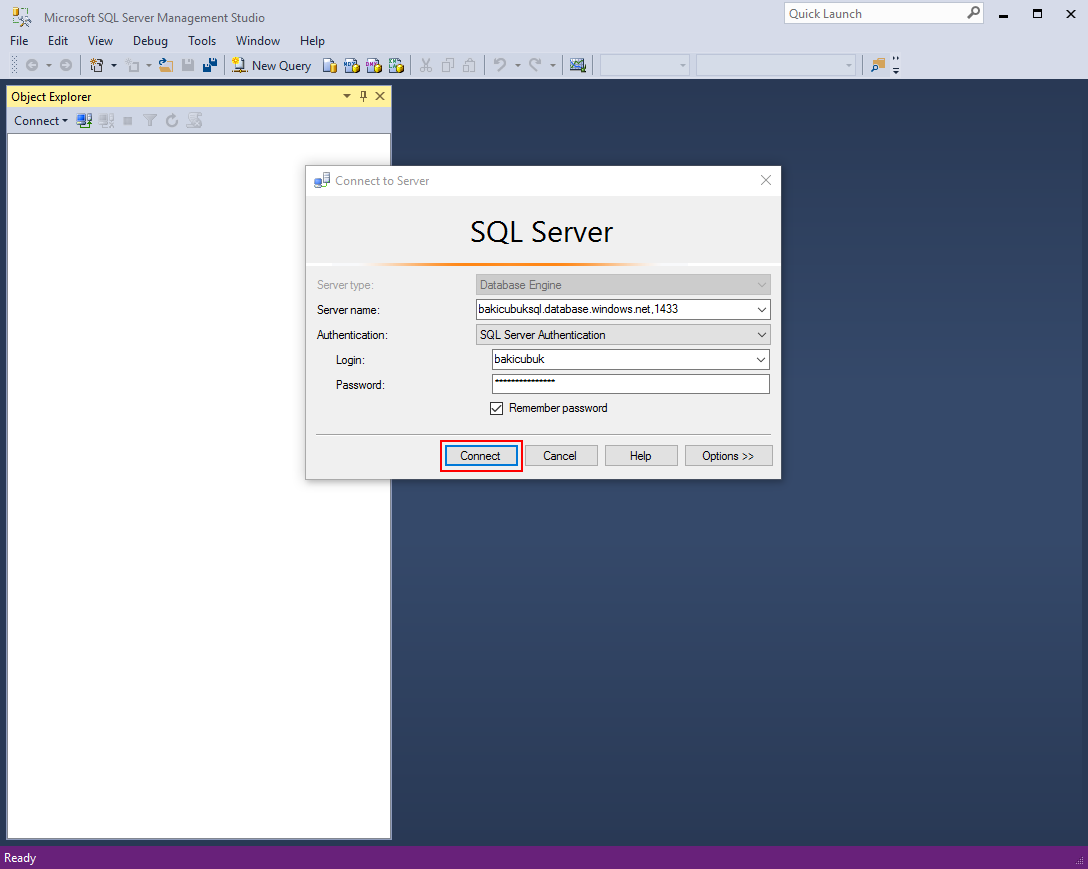This screenshot has height=869, width=1088.
Task: Click the Open File folder icon
Action: [166, 65]
